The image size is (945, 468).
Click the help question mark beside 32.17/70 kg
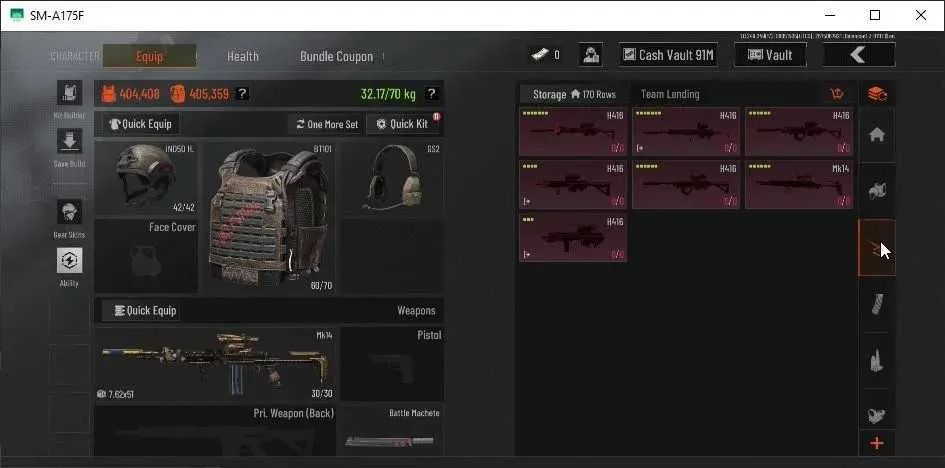(432, 94)
